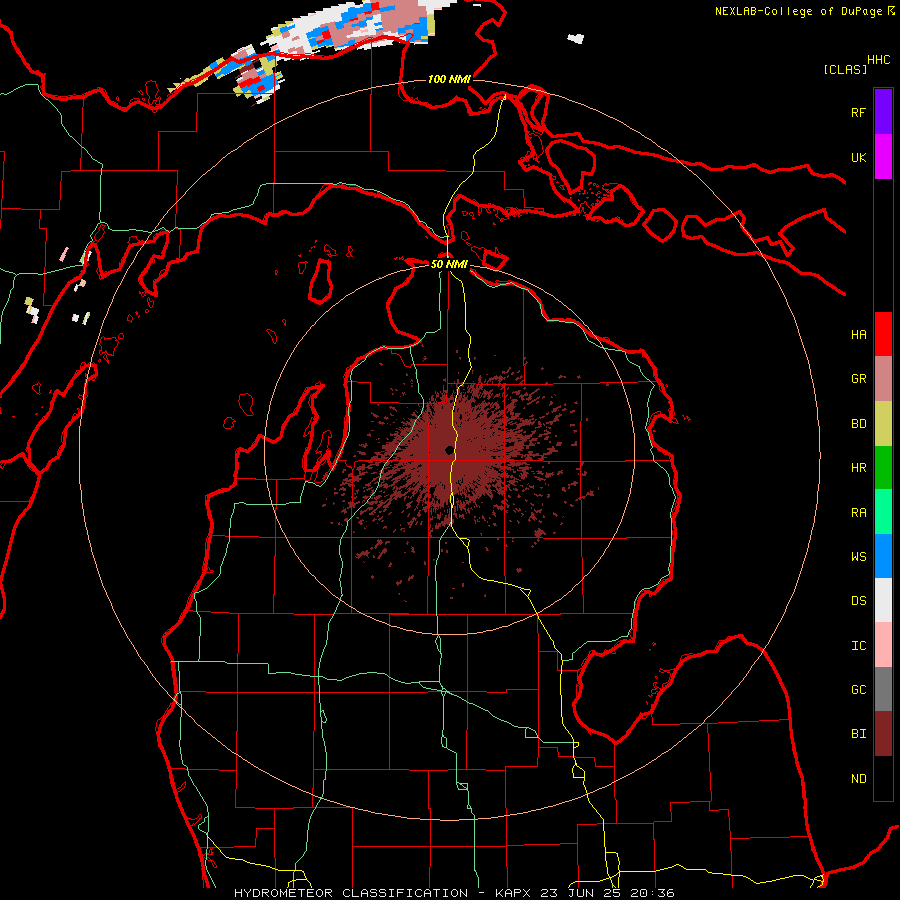Click the HA legend label
The width and height of the screenshot is (900, 900).
tap(858, 335)
